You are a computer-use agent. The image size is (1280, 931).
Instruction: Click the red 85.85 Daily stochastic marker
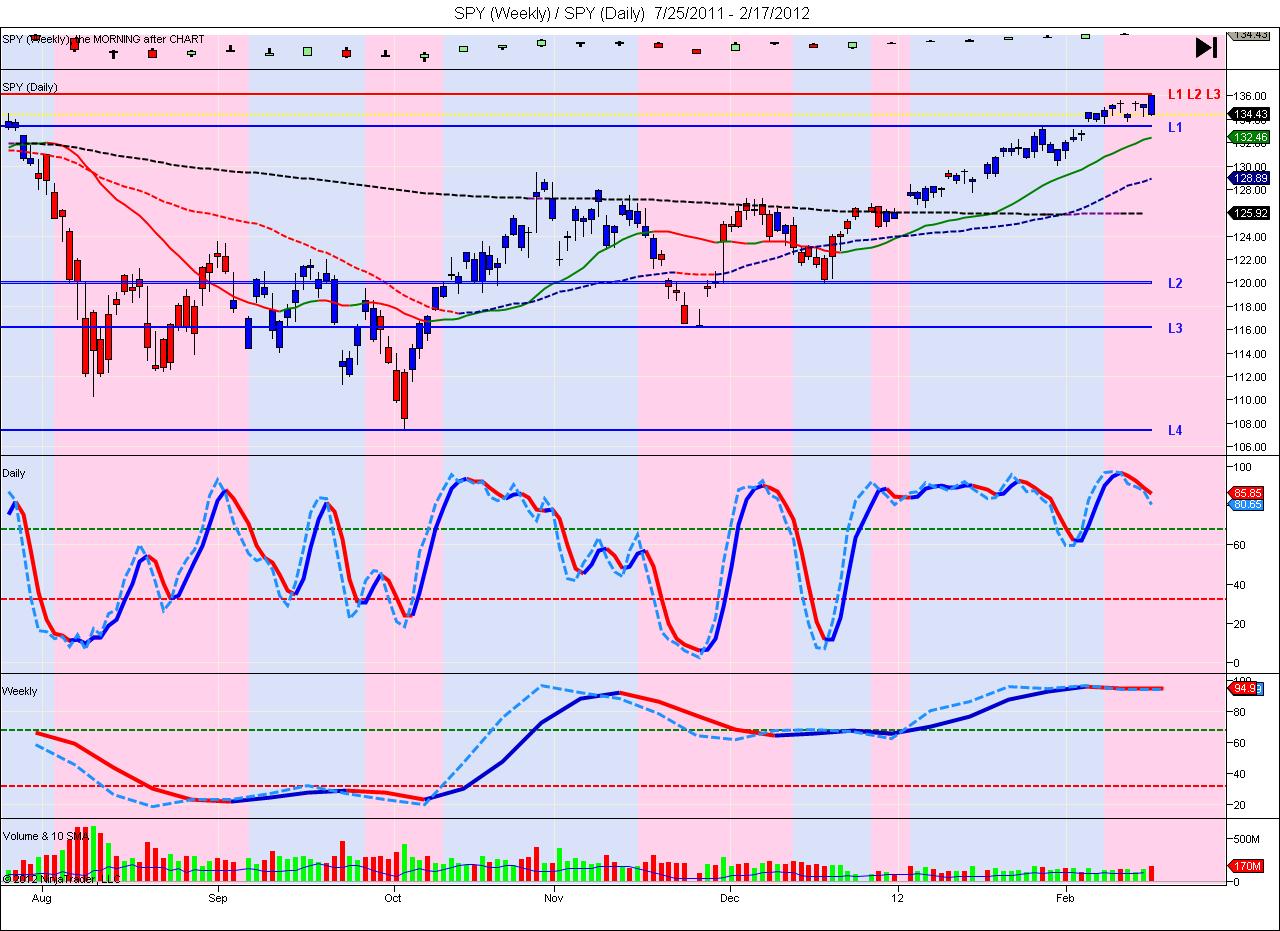point(1246,494)
